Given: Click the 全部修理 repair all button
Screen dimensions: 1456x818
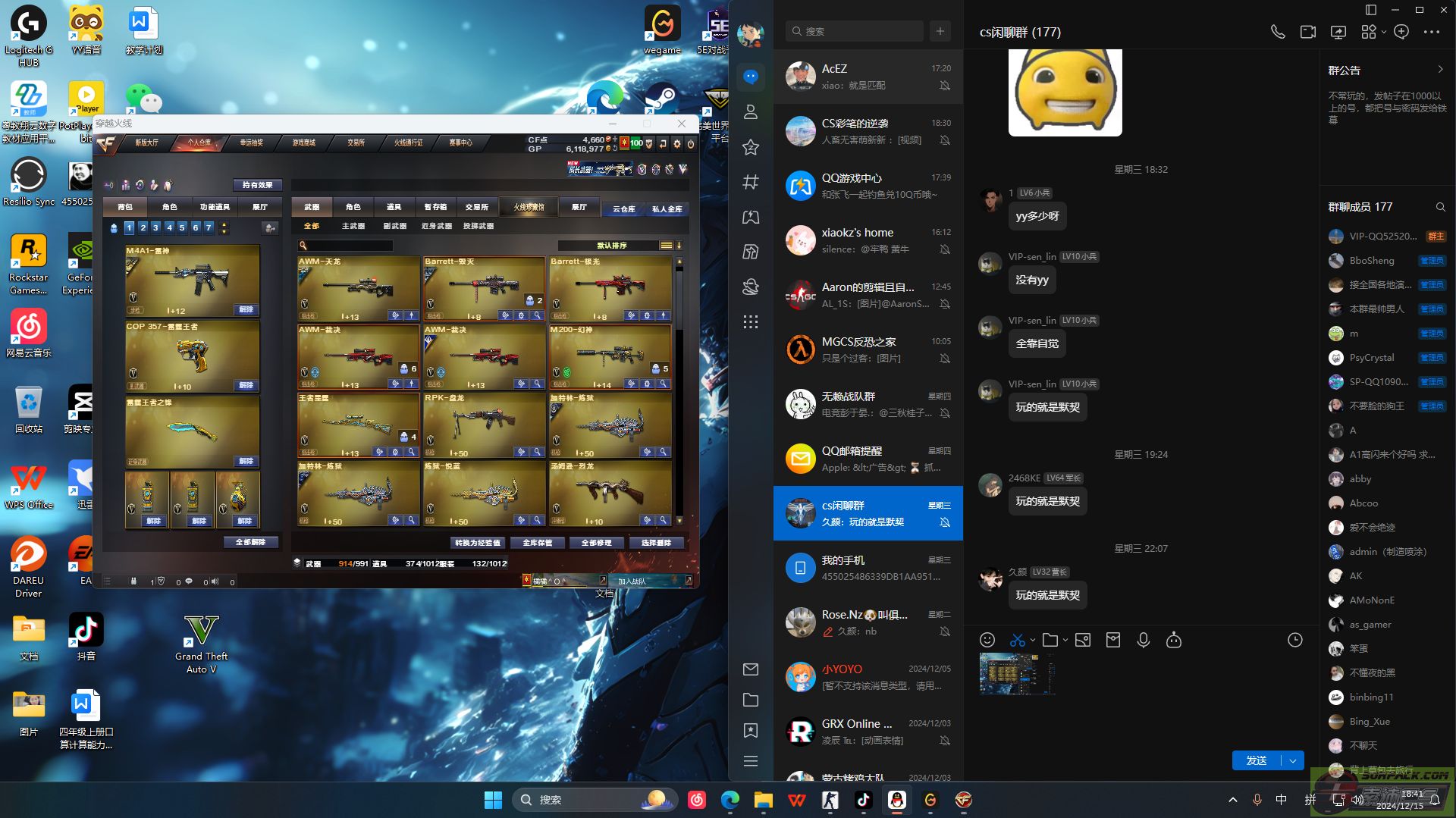Looking at the screenshot, I should click(596, 543).
